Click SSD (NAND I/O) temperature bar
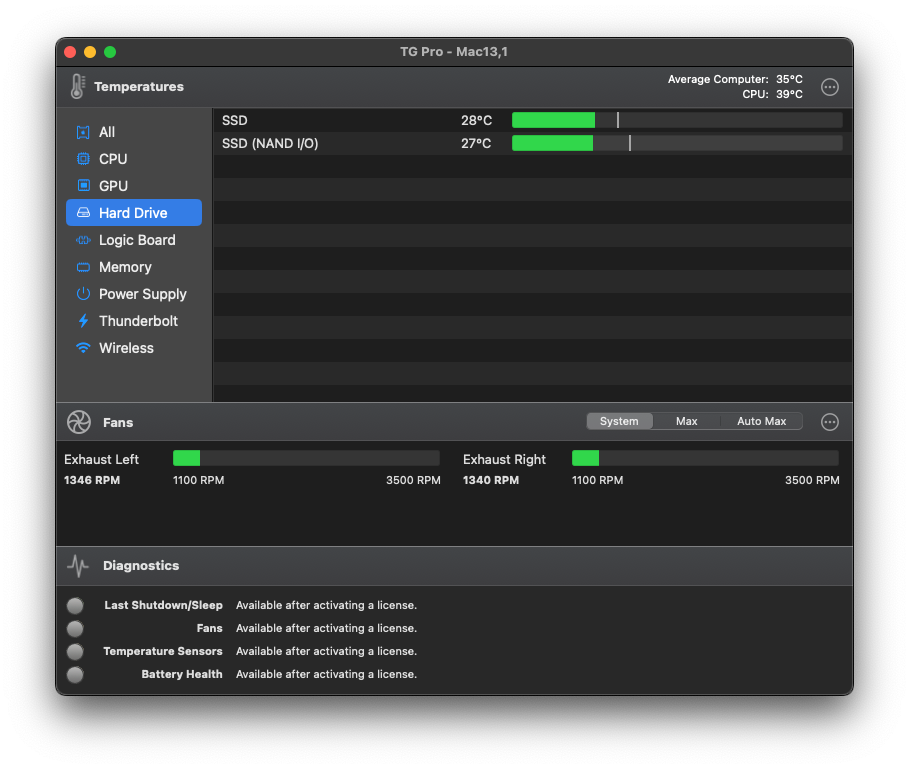 tap(677, 143)
